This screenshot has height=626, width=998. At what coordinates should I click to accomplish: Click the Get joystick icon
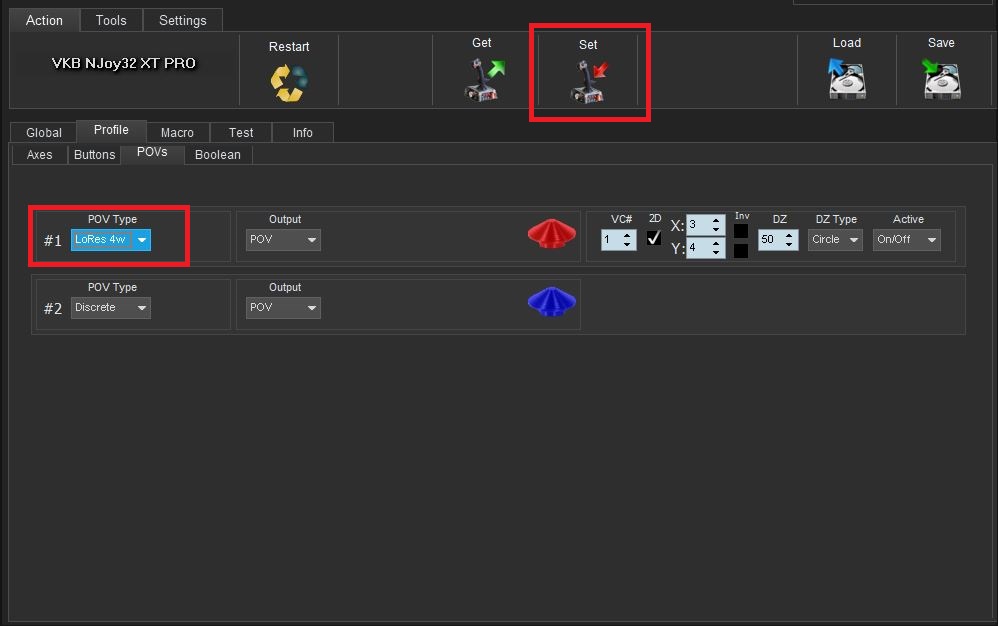[484, 79]
